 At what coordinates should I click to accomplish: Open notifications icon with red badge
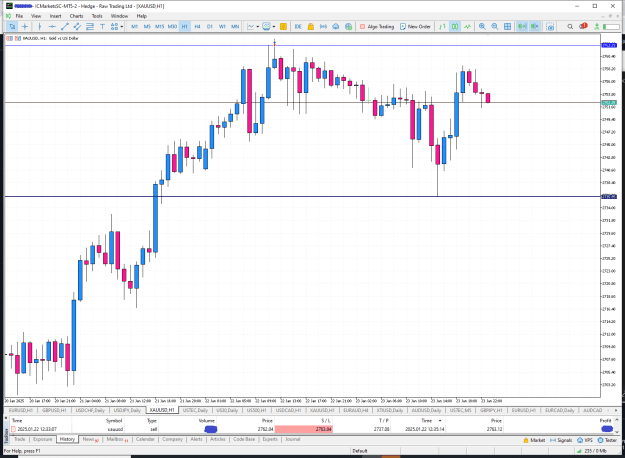[x=584, y=26]
